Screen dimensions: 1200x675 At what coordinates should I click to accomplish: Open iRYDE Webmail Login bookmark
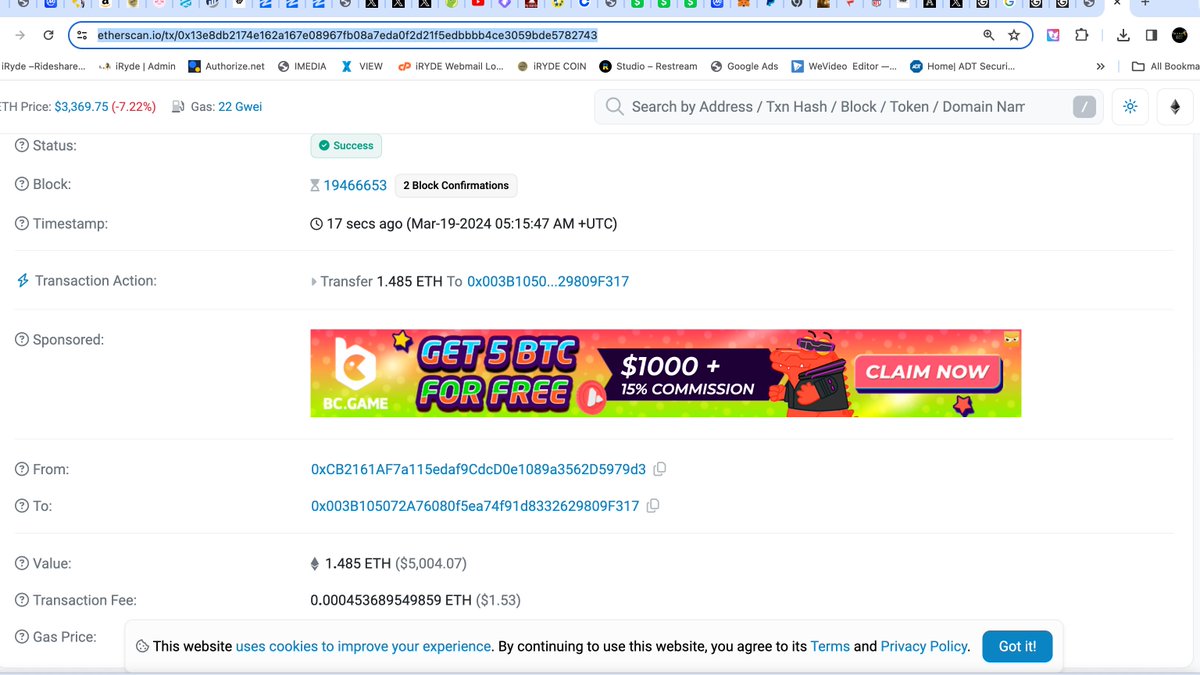[x=451, y=67]
